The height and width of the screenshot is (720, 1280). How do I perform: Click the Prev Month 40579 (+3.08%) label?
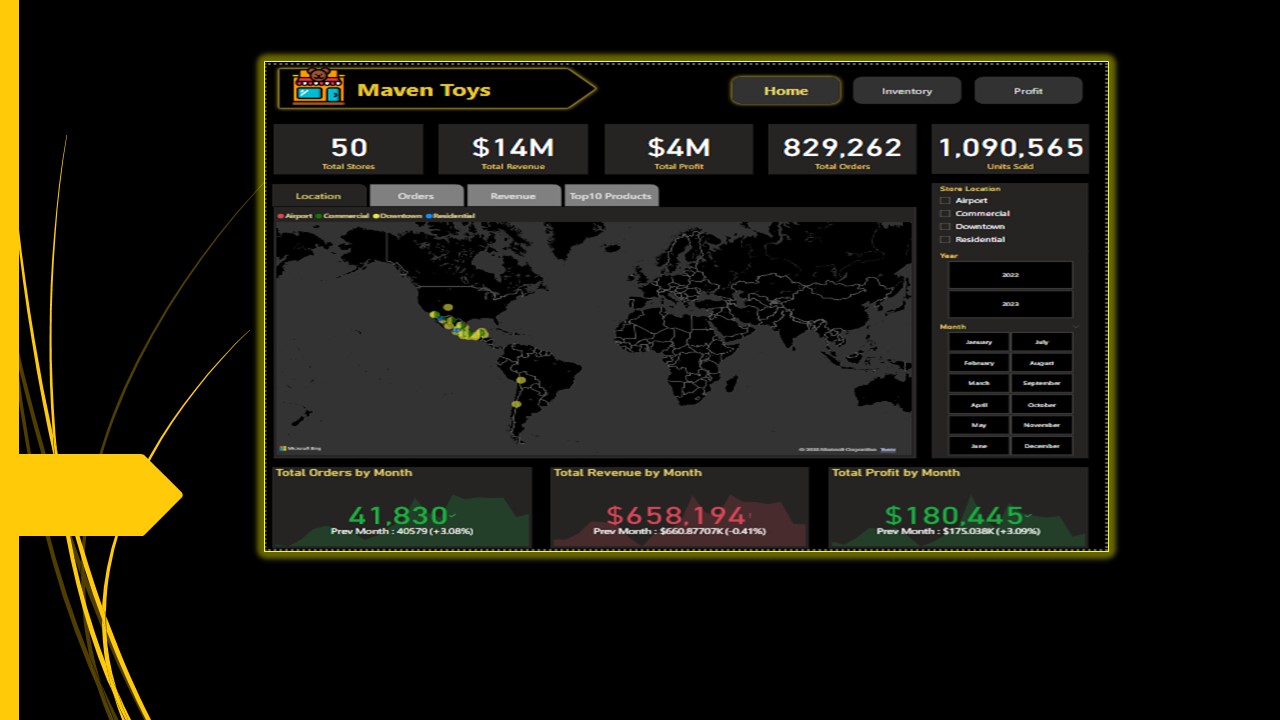click(x=402, y=531)
